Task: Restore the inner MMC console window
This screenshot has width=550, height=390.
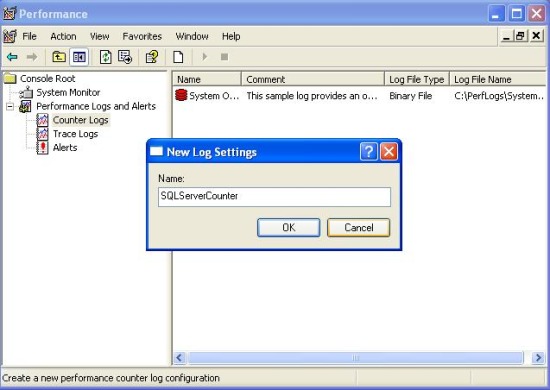Action: point(521,36)
